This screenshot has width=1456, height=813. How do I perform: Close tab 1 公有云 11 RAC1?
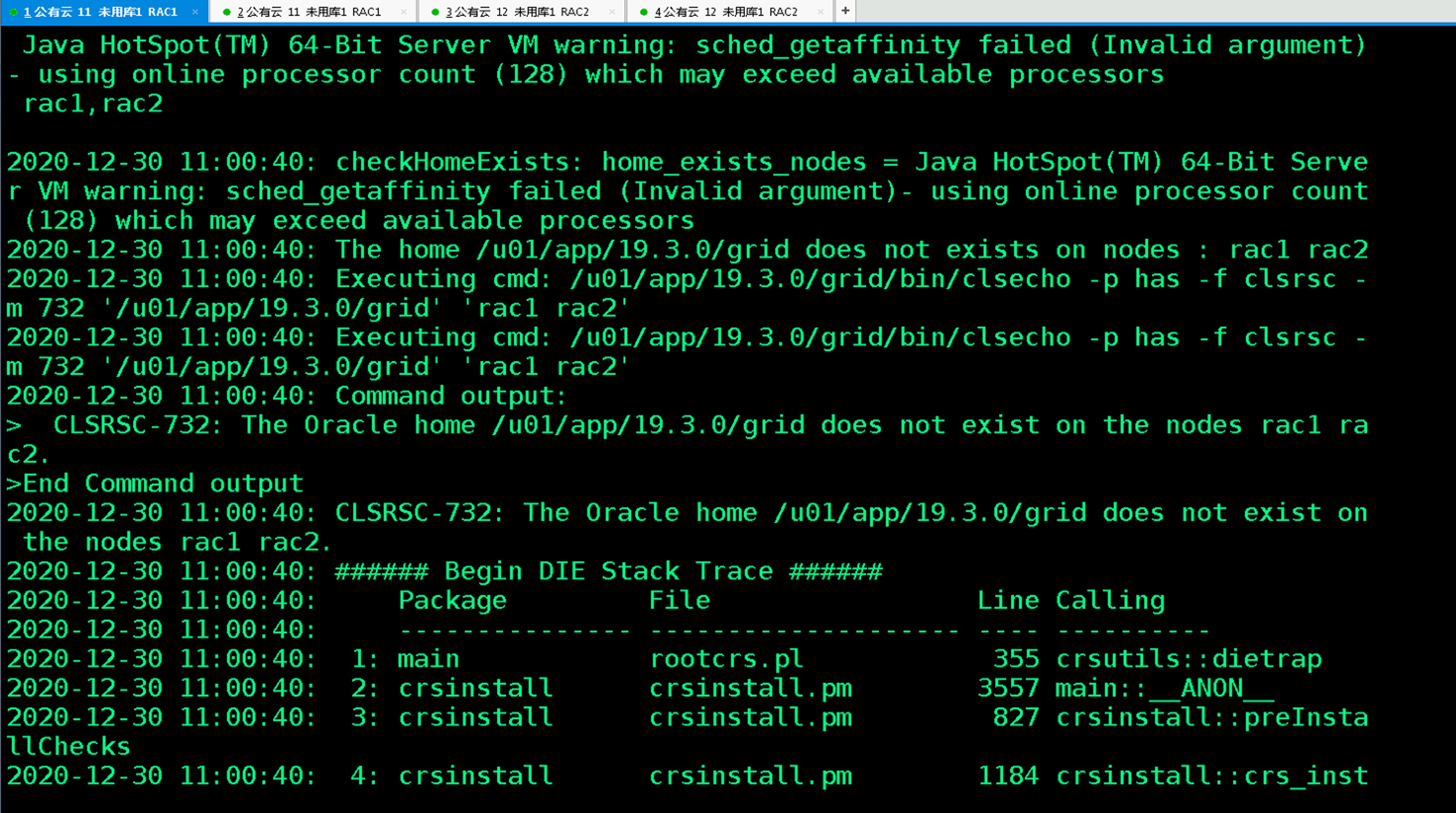pos(196,12)
